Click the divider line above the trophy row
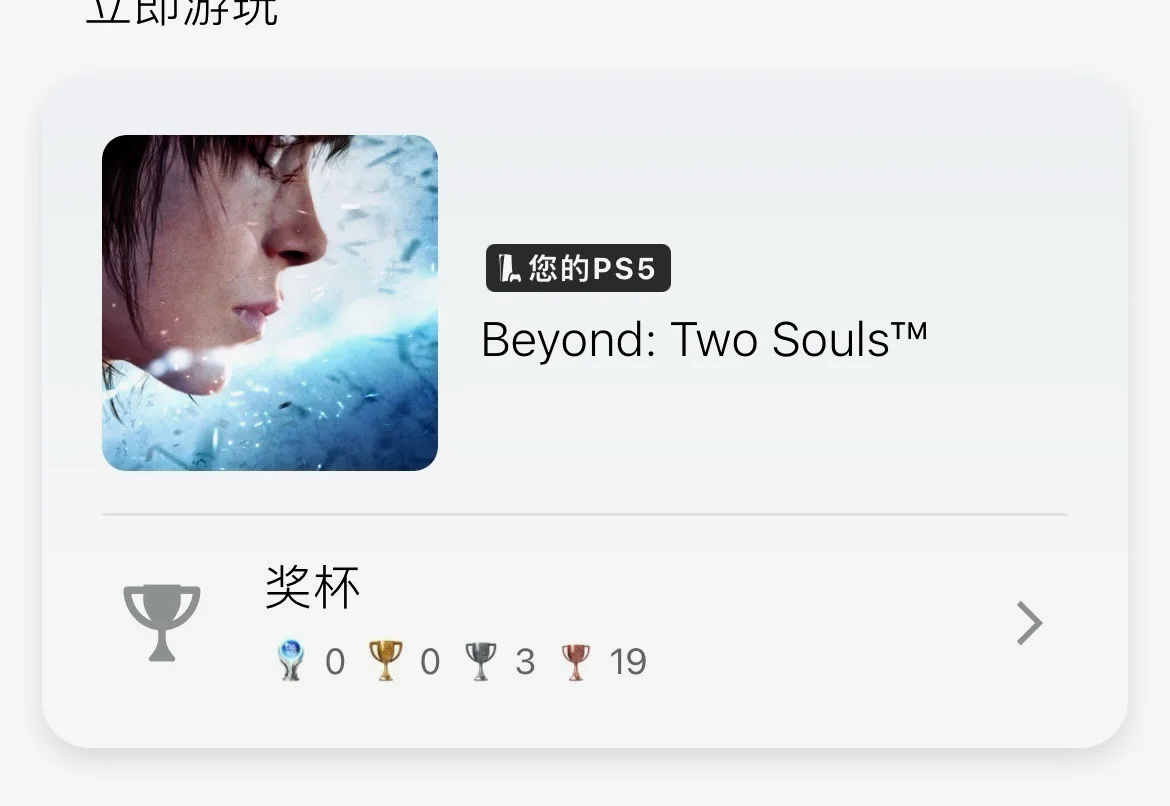The image size is (1170, 806). pos(585,514)
